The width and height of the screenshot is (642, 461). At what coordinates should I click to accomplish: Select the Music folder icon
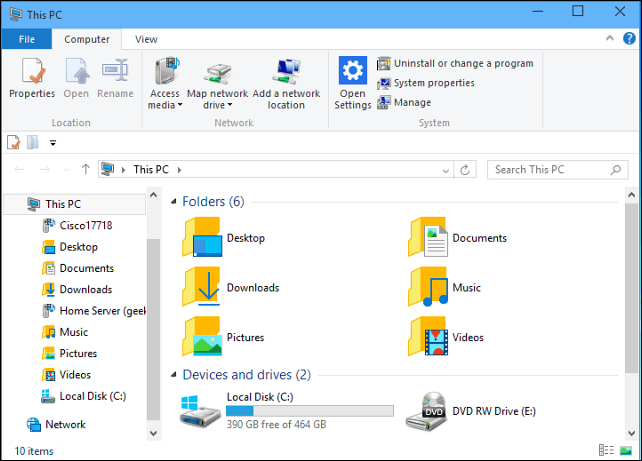[x=428, y=287]
